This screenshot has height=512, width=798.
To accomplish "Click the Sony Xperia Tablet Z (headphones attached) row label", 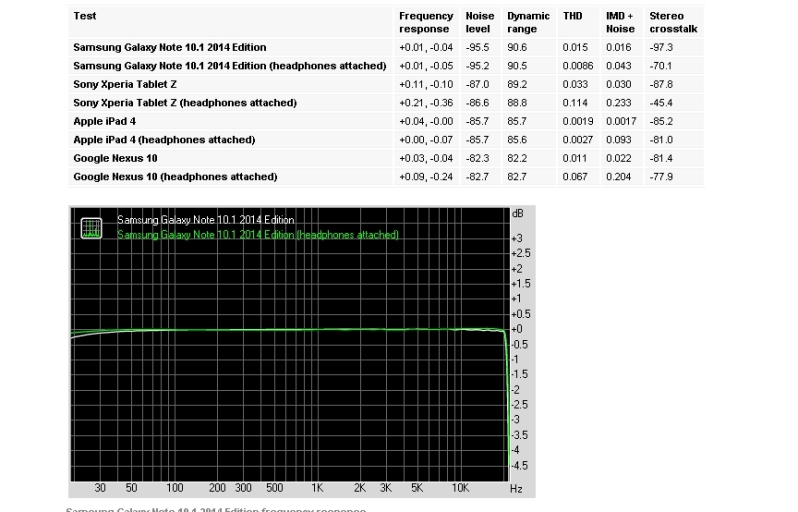I will click(185, 103).
